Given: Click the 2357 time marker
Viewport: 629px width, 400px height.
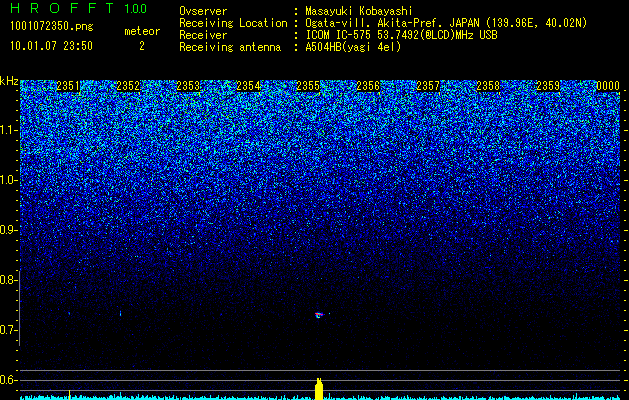Looking at the screenshot, I should point(428,86).
